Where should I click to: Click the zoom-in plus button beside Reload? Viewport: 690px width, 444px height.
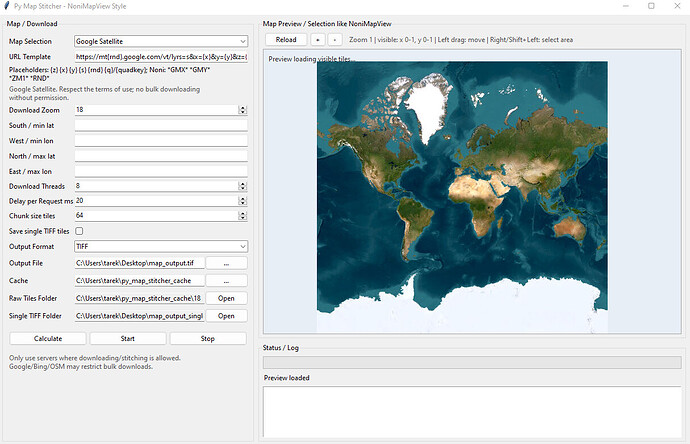coord(318,40)
